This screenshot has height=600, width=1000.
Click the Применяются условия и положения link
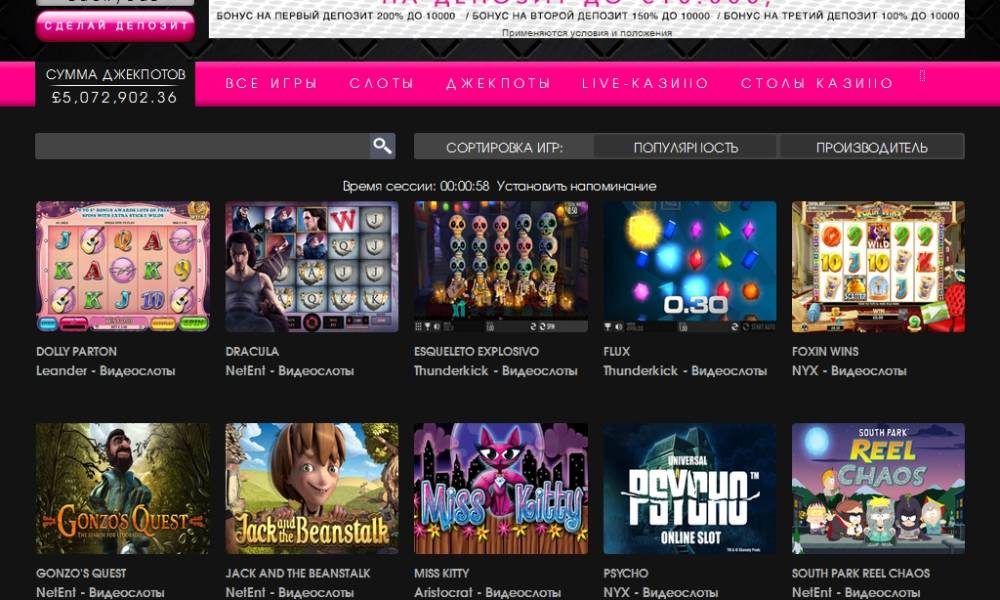pos(587,33)
